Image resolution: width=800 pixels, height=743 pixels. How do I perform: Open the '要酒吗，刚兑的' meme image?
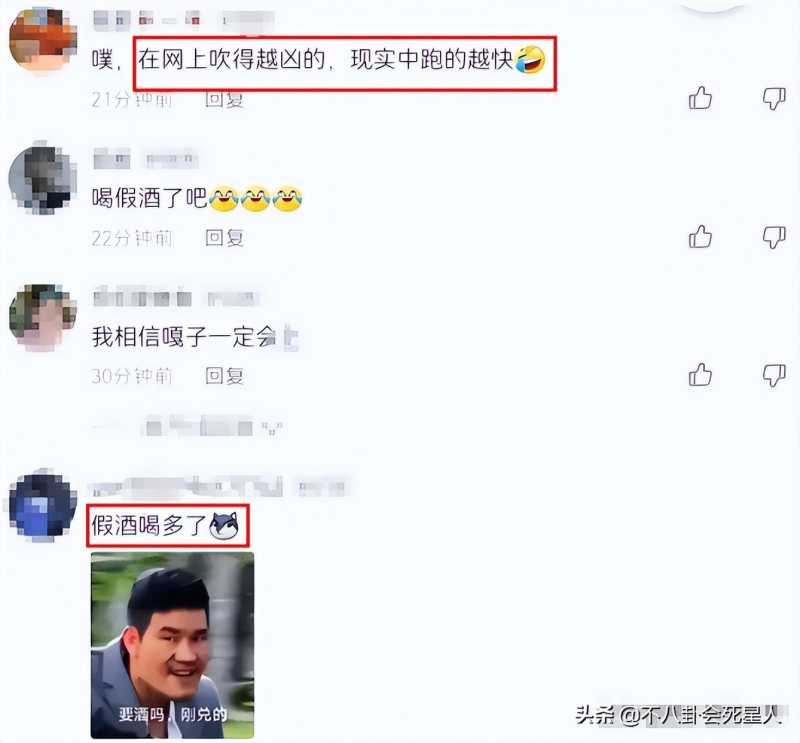click(172, 645)
